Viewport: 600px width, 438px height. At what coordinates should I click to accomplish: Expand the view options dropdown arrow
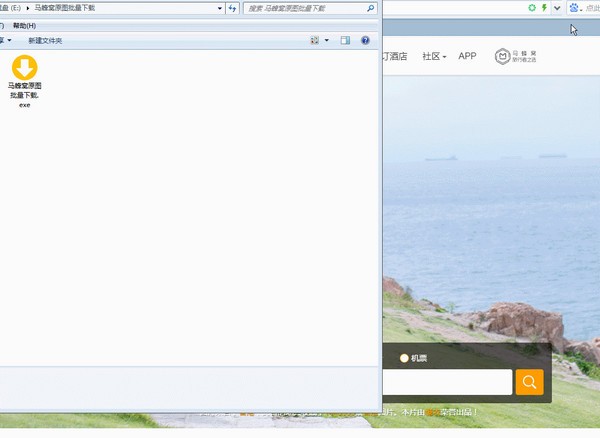click(x=326, y=41)
